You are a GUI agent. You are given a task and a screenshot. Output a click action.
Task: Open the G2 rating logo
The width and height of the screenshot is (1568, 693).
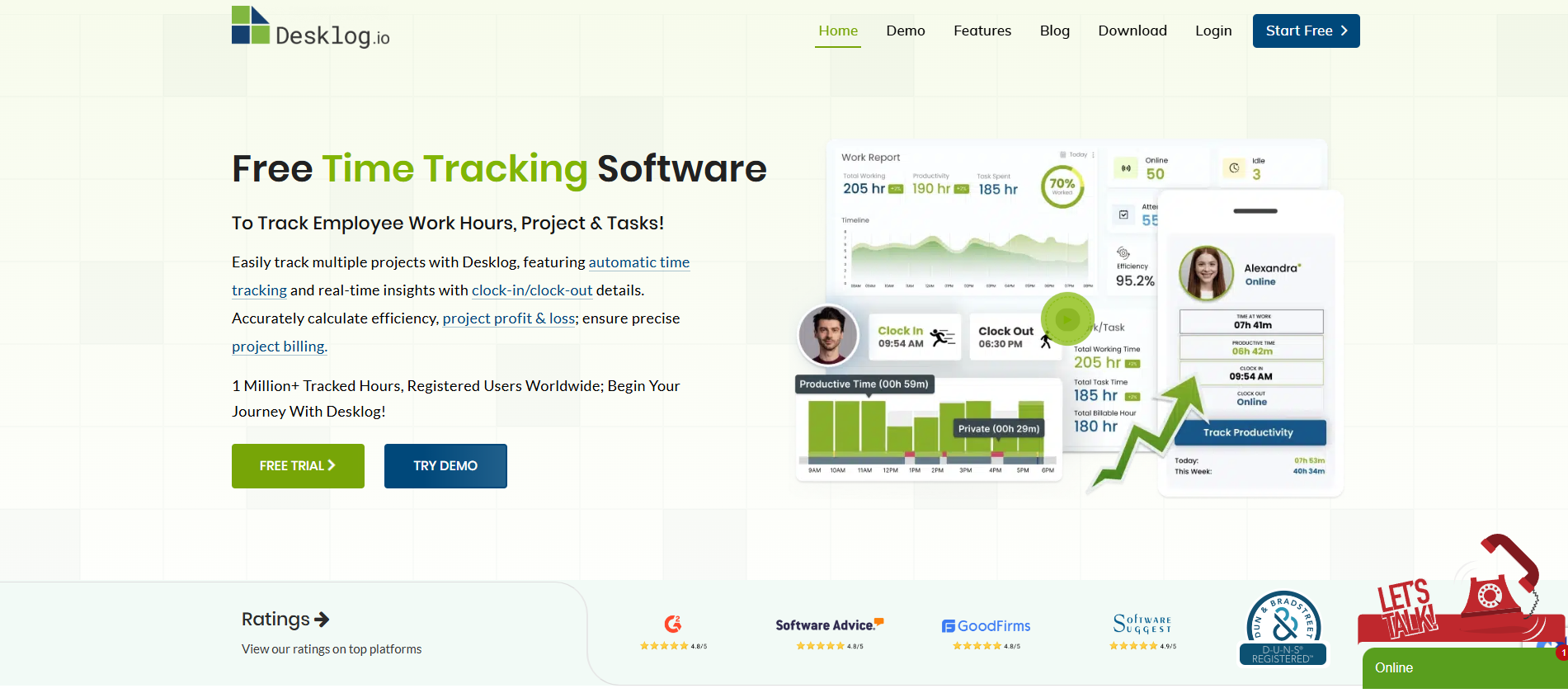pos(673,624)
